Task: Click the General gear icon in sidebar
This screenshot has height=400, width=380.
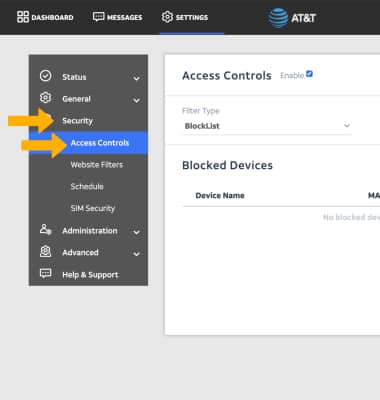Action: tap(46, 98)
